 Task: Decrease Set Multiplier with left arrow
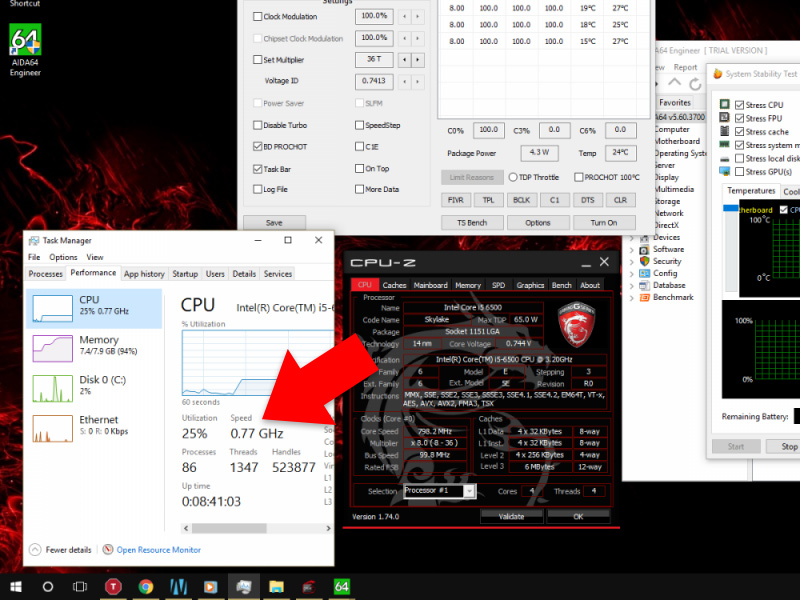coord(405,60)
